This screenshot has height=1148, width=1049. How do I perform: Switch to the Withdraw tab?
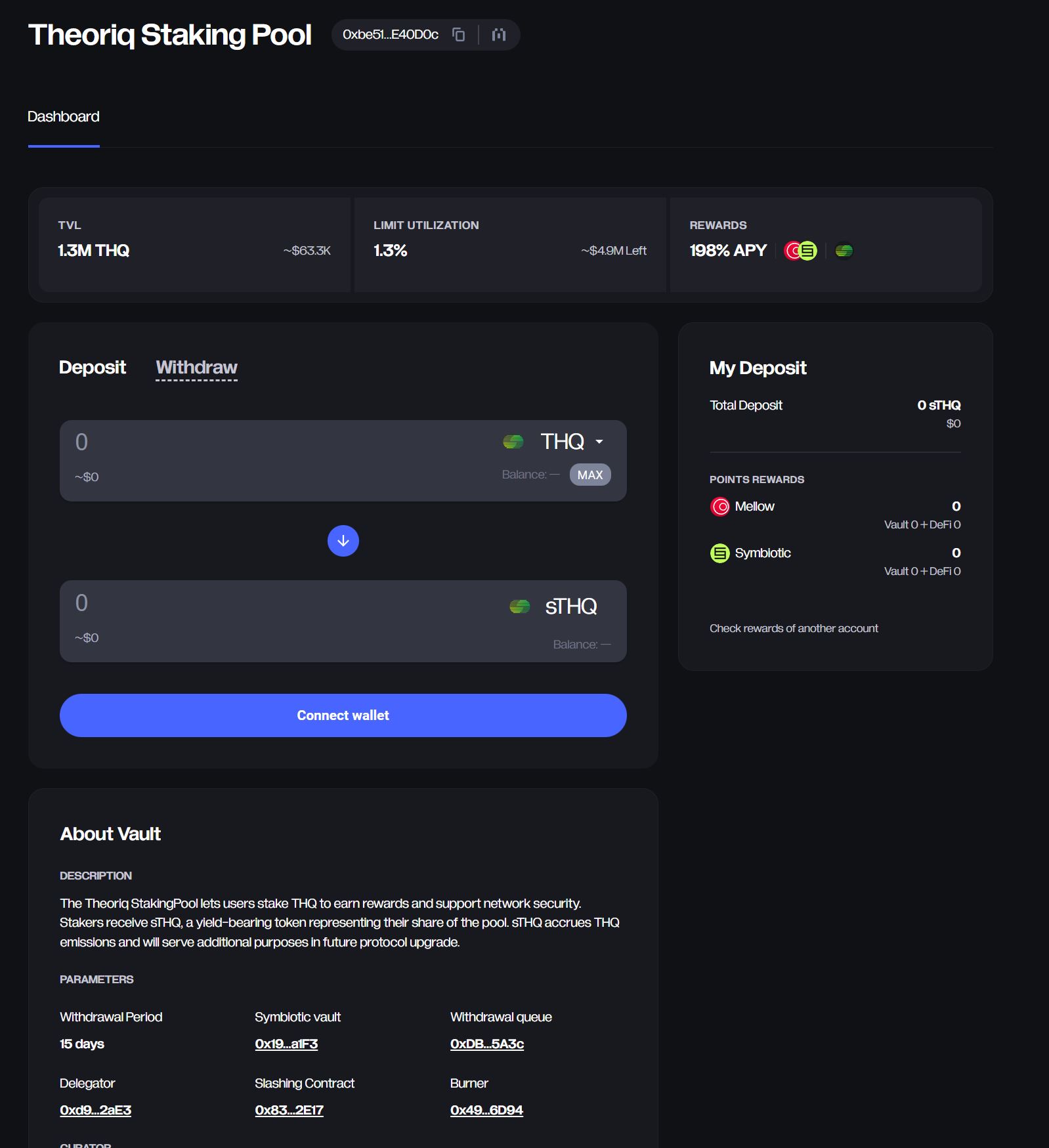197,367
